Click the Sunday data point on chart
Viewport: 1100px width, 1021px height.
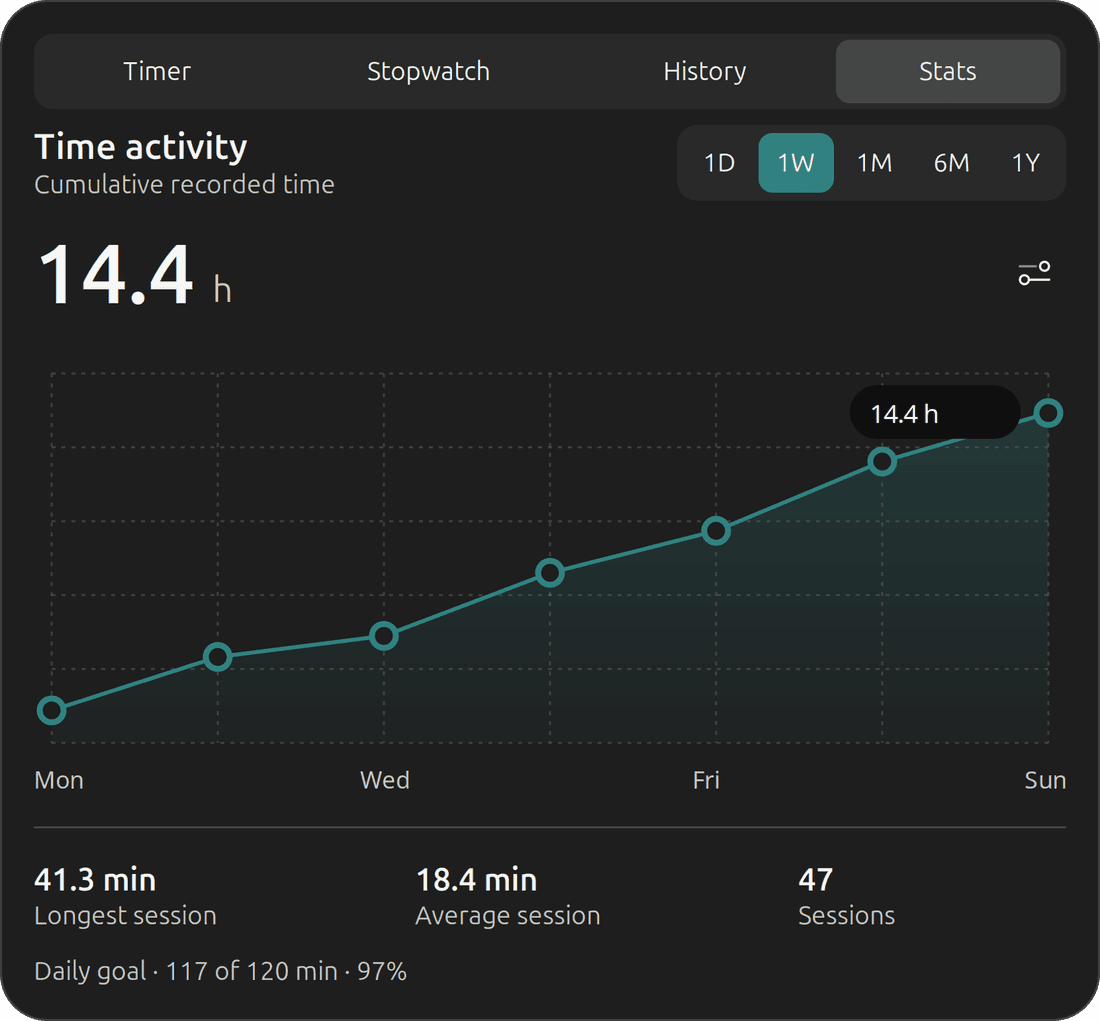click(x=1048, y=413)
